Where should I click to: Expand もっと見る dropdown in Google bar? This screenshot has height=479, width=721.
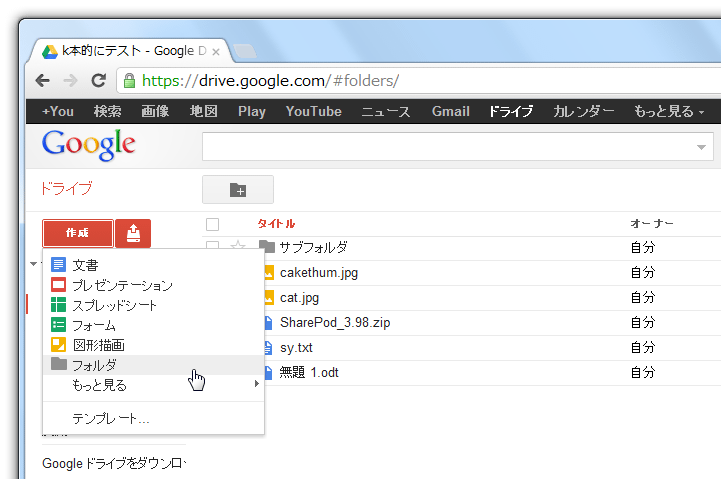669,111
